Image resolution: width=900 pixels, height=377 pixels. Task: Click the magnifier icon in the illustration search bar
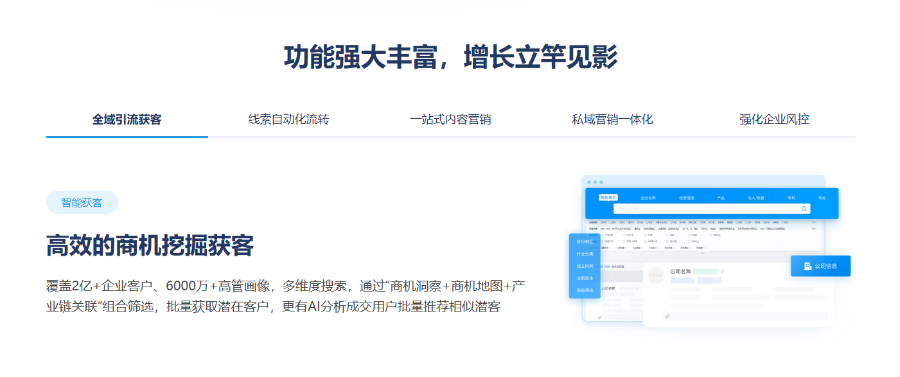[x=804, y=209]
